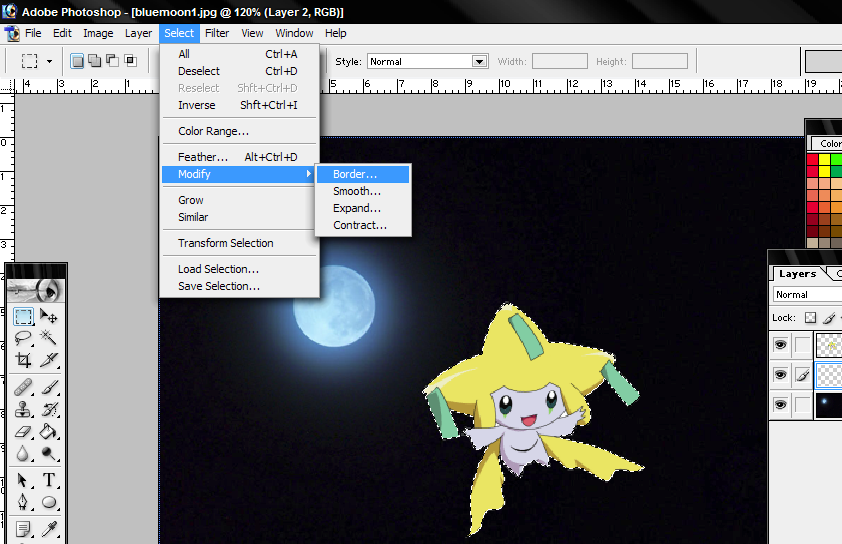Choose Expand... from Modify submenu
Viewport: 842px width, 544px height.
click(x=363, y=208)
